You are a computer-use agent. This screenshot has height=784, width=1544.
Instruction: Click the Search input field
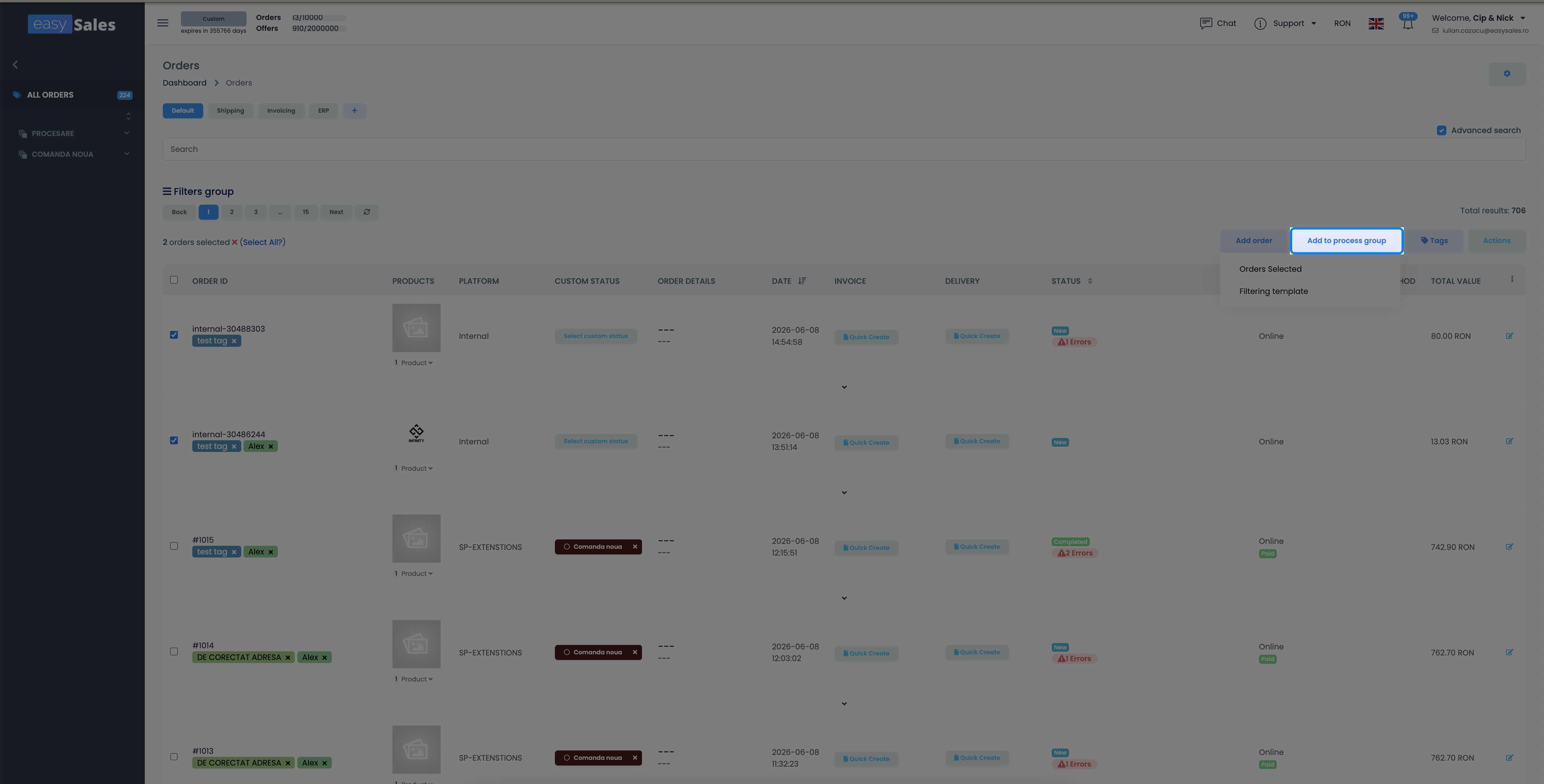(x=844, y=149)
